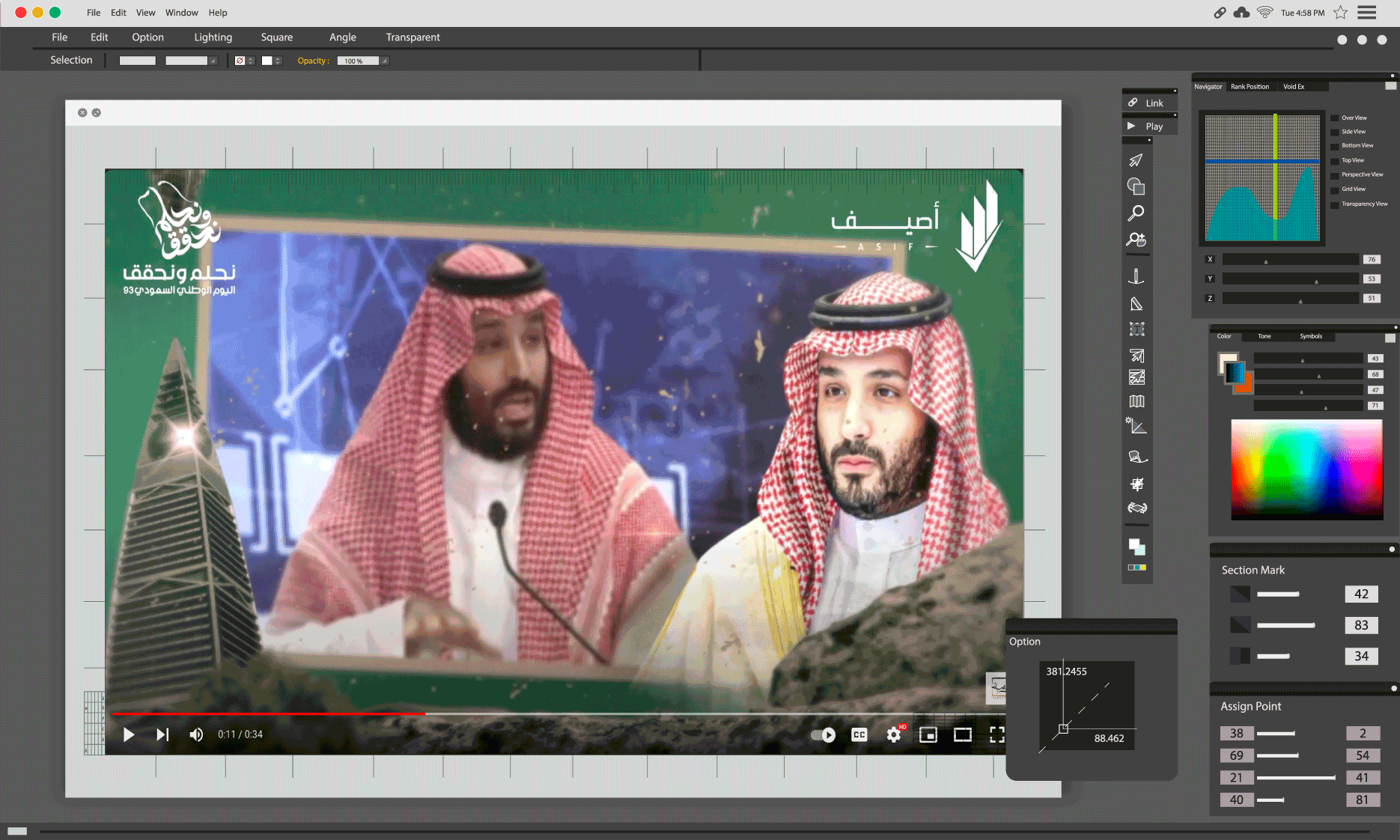Pick a color from the spectrum field
This screenshot has height=840, width=1400.
1306,469
